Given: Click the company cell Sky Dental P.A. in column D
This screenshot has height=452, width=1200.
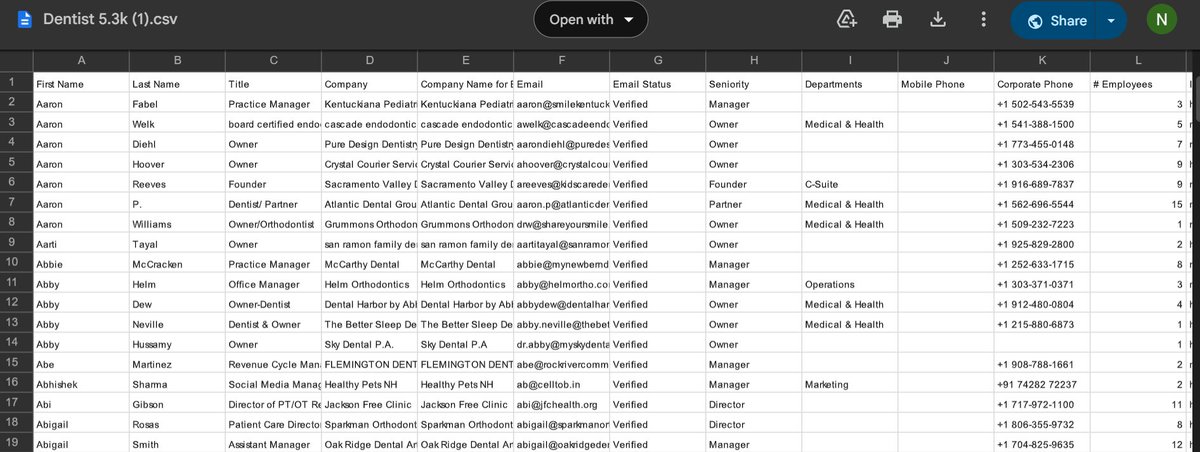Looking at the screenshot, I should click(369, 344).
